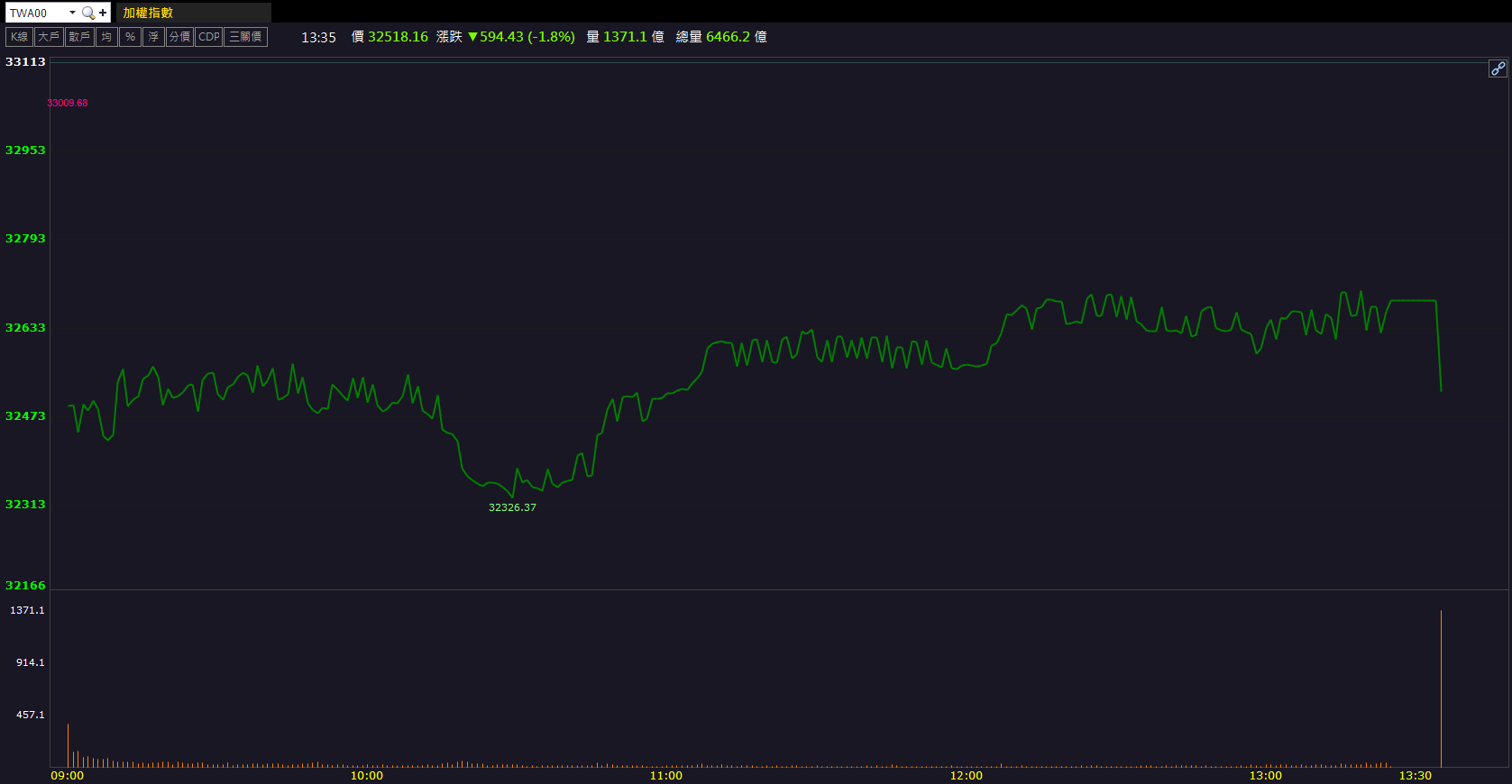Click the 11:00 time axis label

666,775
